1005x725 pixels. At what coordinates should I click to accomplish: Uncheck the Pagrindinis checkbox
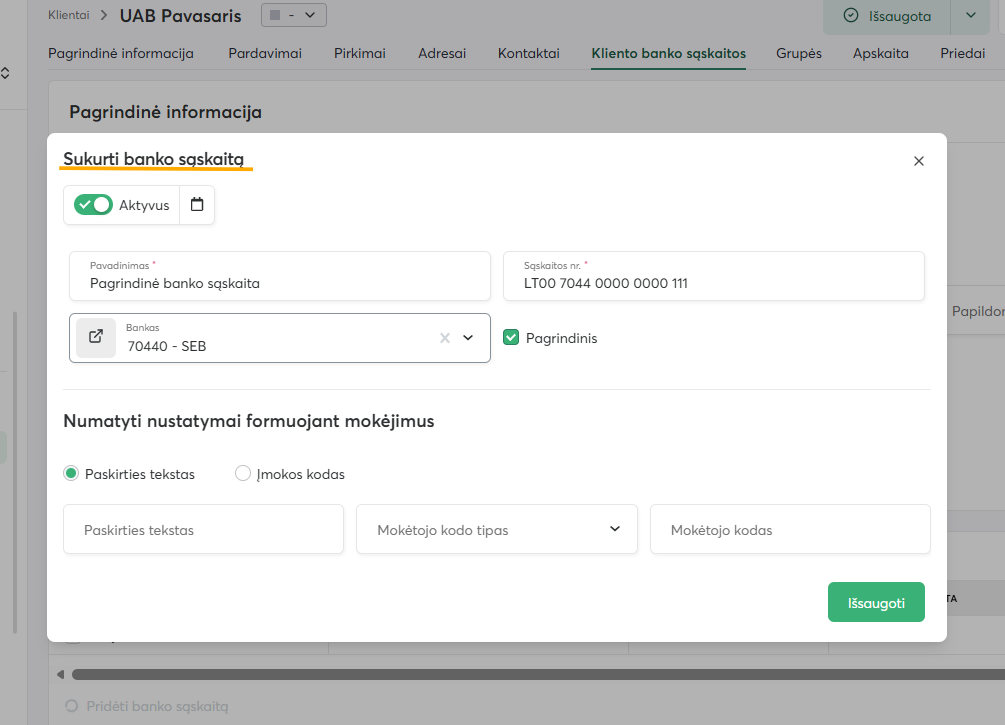[511, 338]
